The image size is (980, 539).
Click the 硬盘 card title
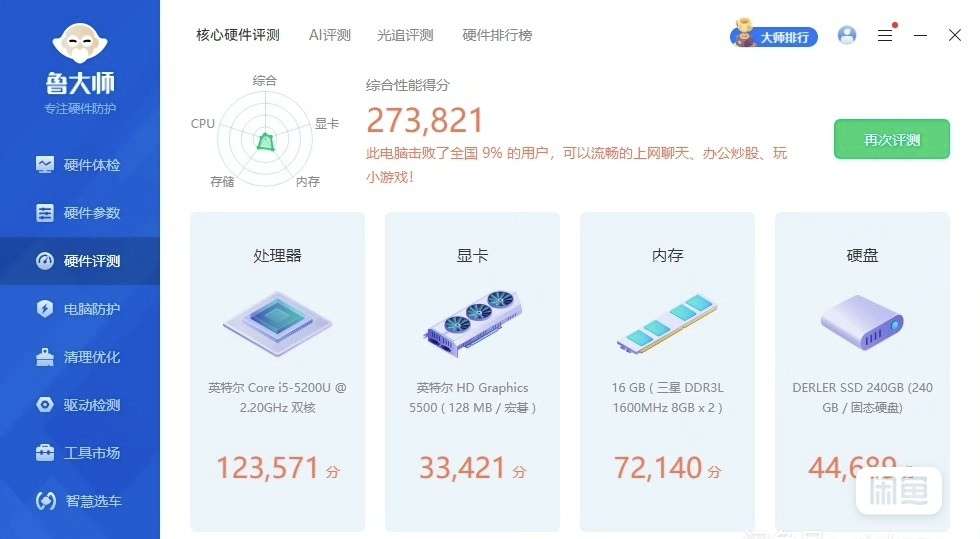click(862, 255)
